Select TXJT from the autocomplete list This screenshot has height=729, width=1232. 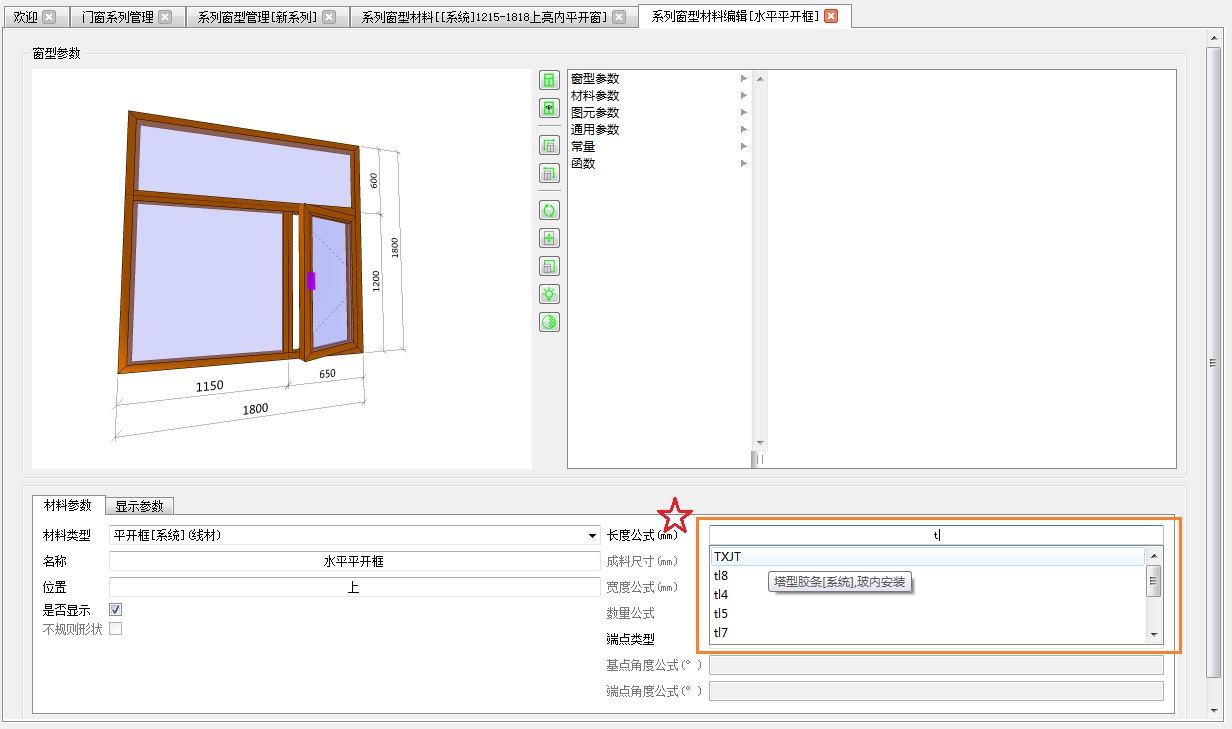928,557
